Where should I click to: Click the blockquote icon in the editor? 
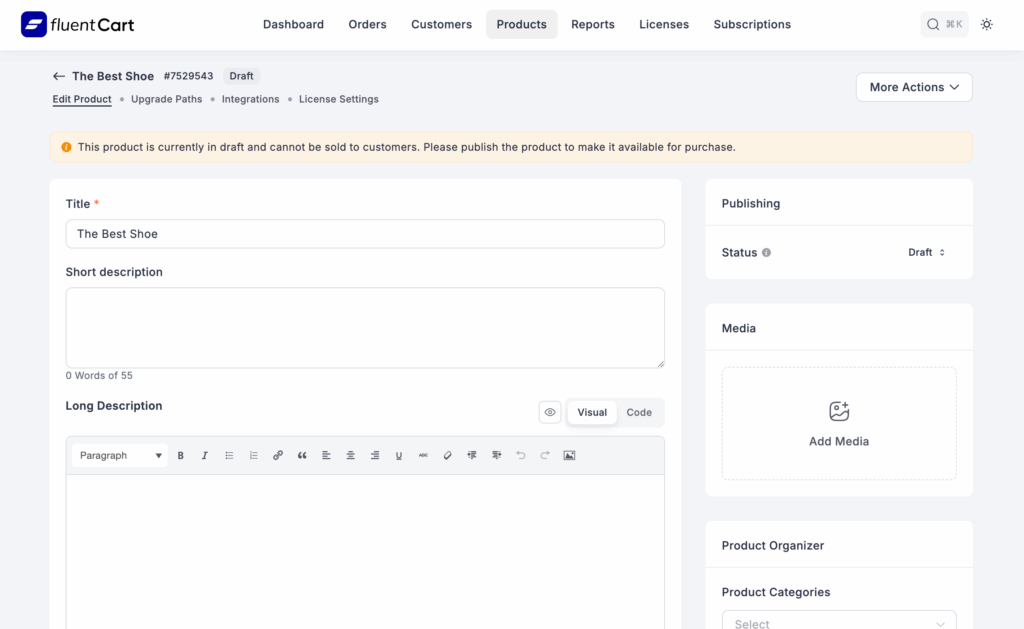pyautogui.click(x=302, y=456)
